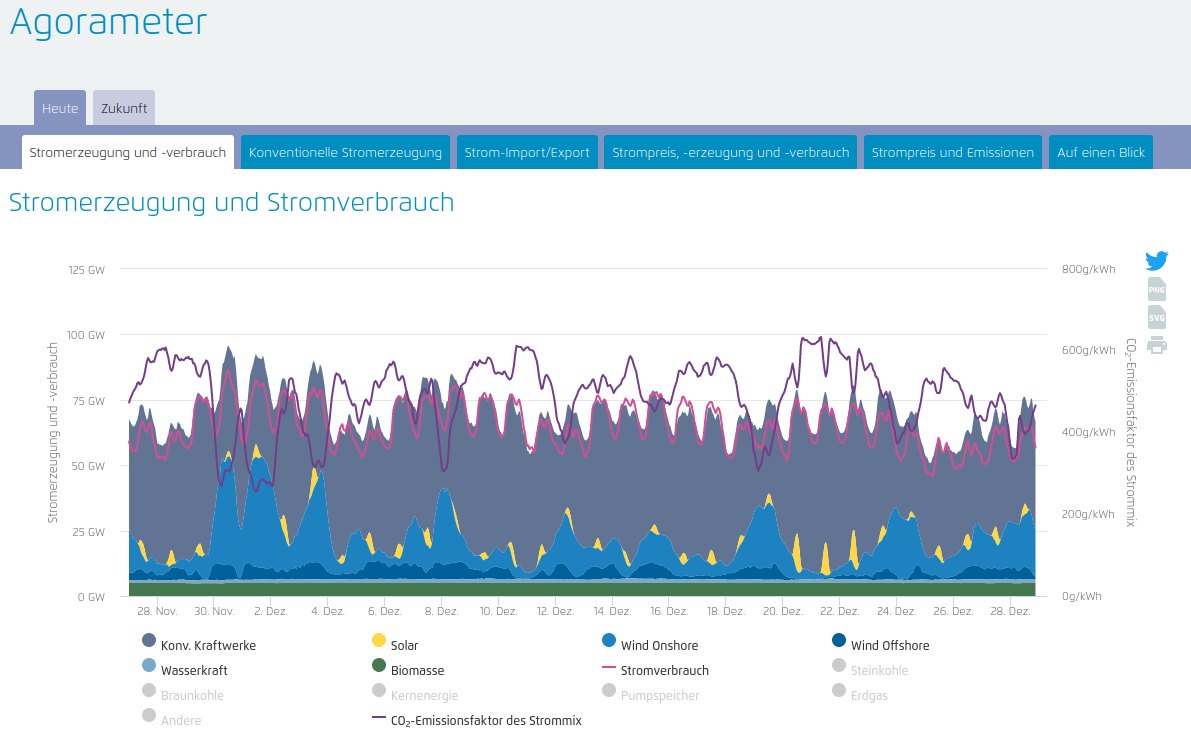Open Strompreis und Emissionen tab
1191x744 pixels.
click(x=952, y=152)
